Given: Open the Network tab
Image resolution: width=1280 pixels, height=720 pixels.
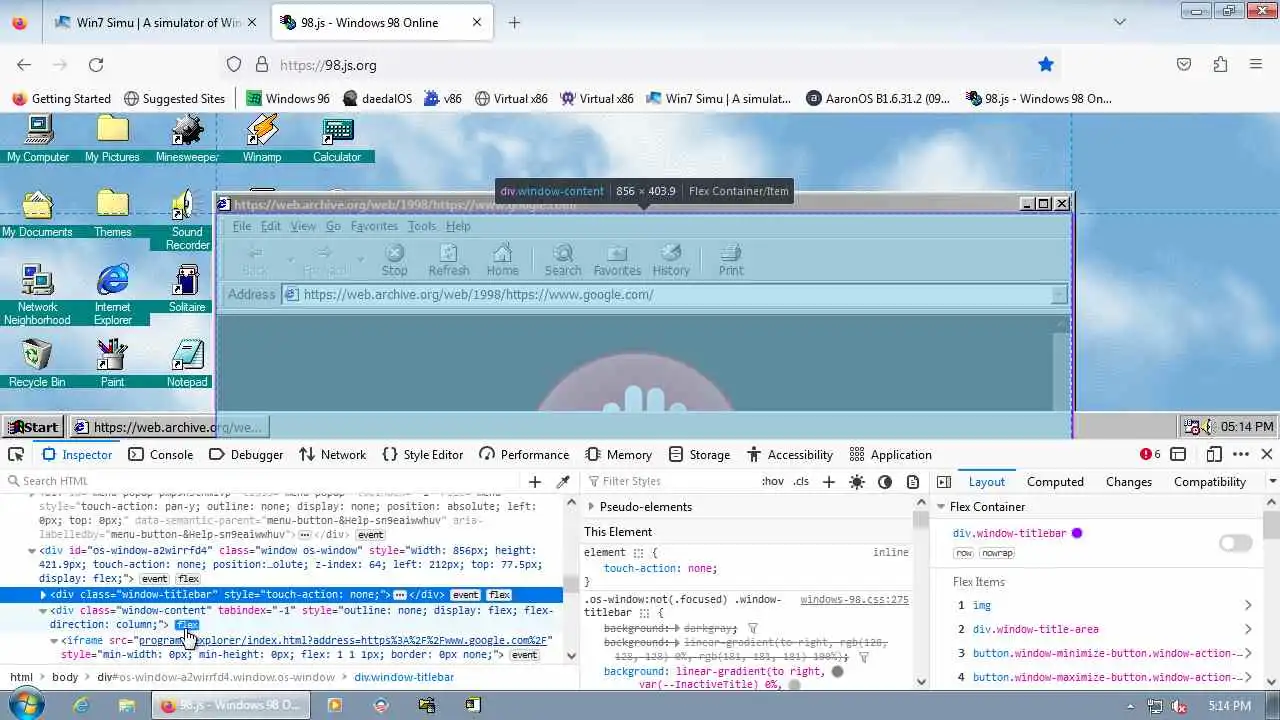Looking at the screenshot, I should (332, 454).
